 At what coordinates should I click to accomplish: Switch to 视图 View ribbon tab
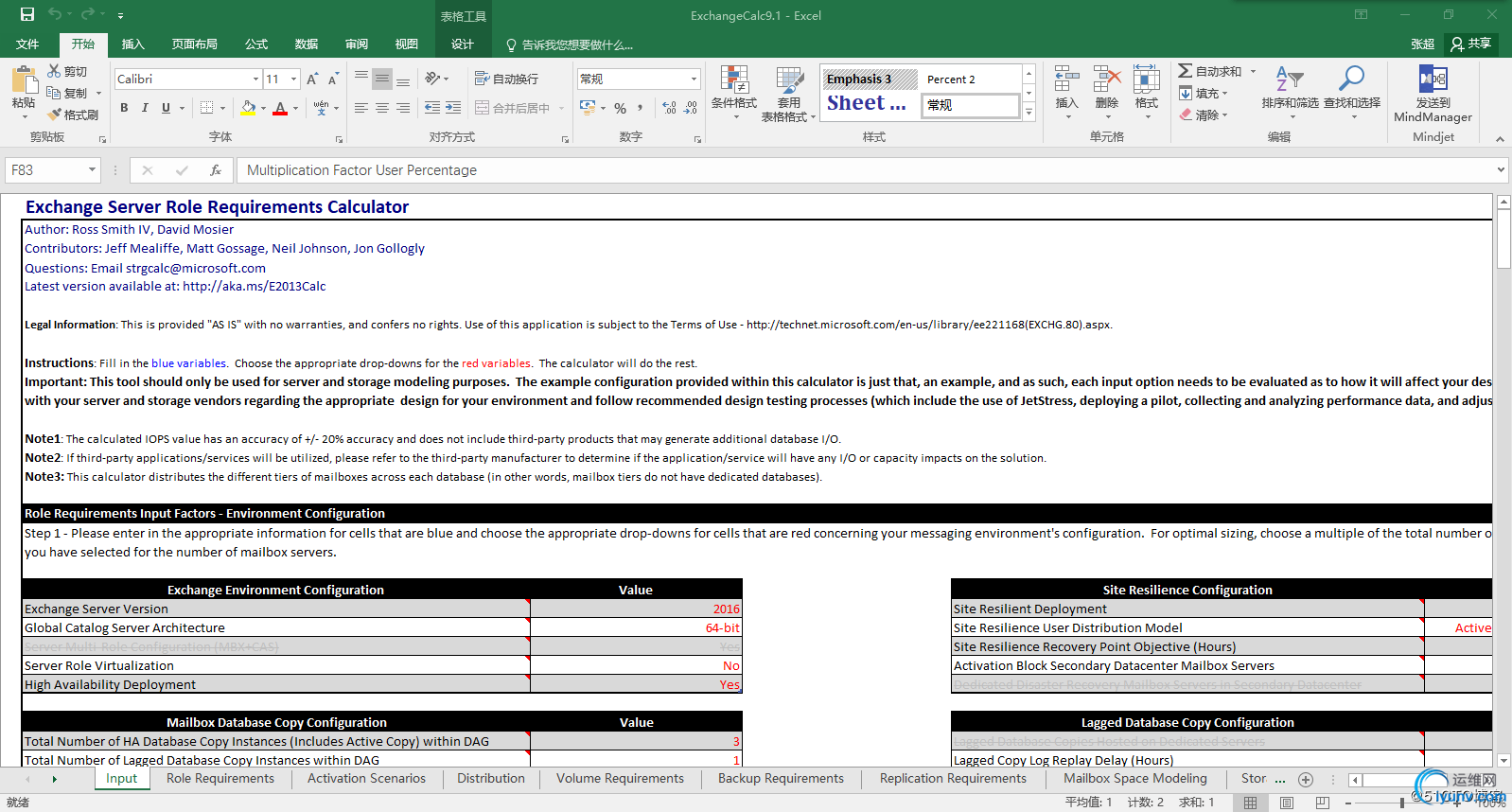click(407, 44)
